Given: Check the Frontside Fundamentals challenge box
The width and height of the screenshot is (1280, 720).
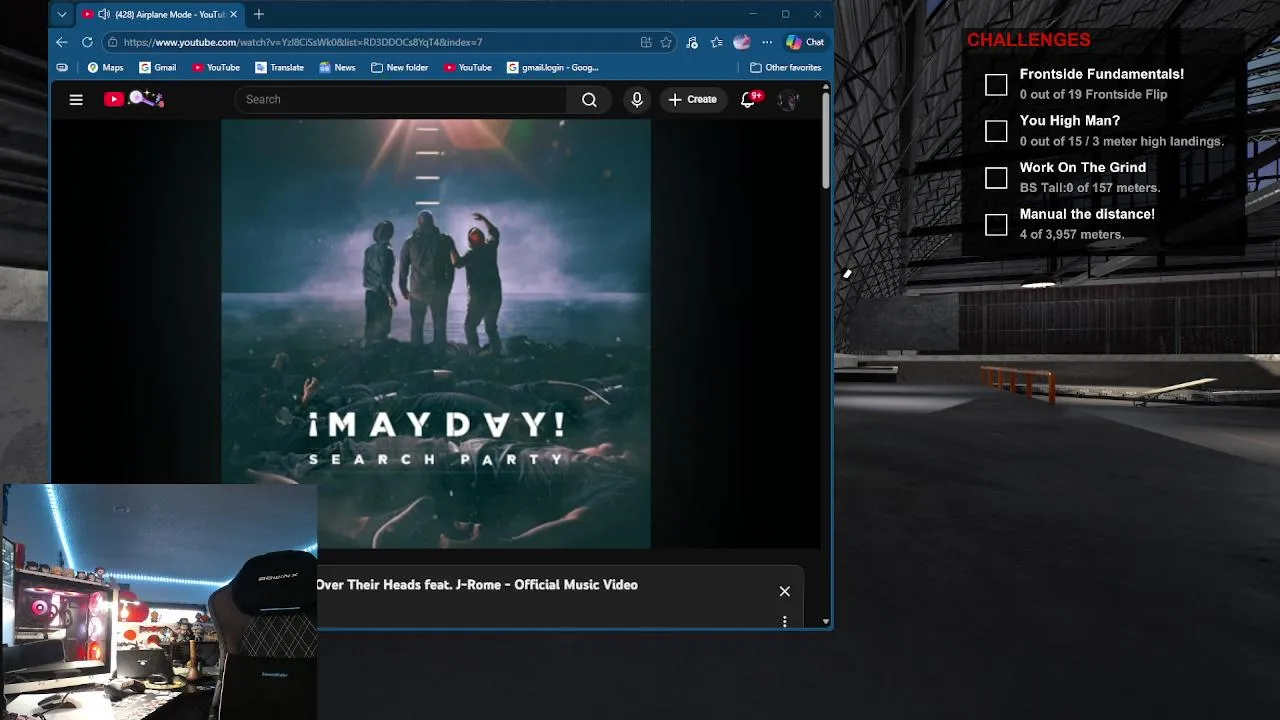Looking at the screenshot, I should 996,85.
